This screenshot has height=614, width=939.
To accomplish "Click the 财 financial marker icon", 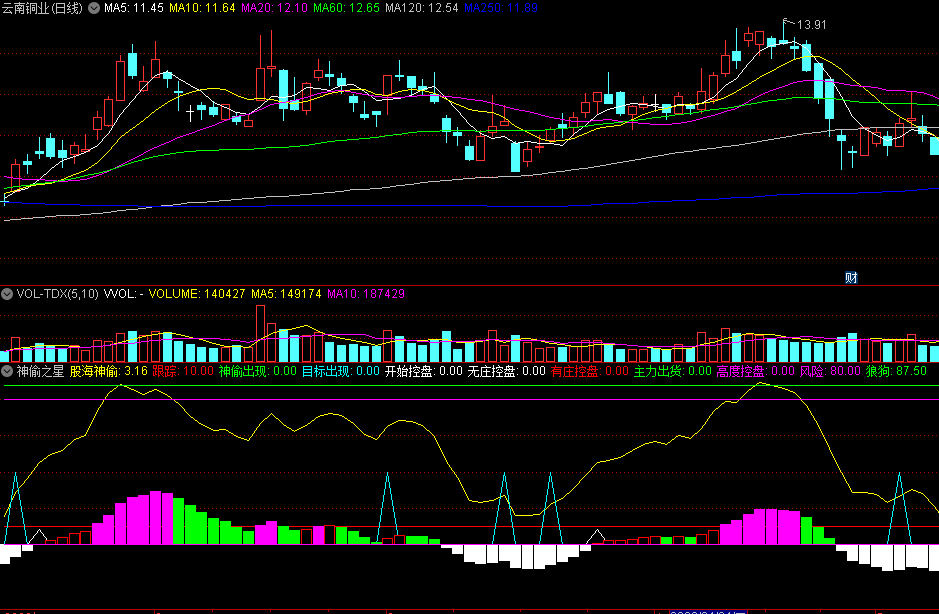I will (851, 277).
